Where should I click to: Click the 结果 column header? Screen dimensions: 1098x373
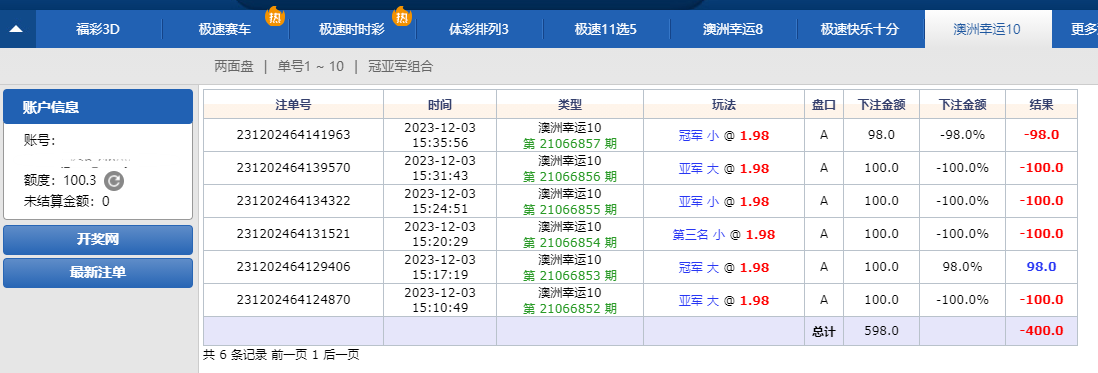tap(1041, 105)
